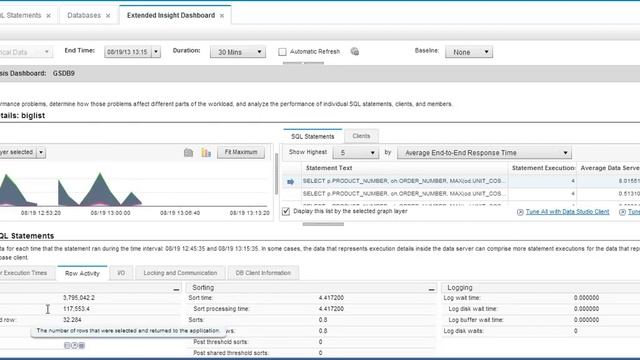Select the Extended Insight Dashboard tab
The width and height of the screenshot is (640, 360).
tap(171, 16)
